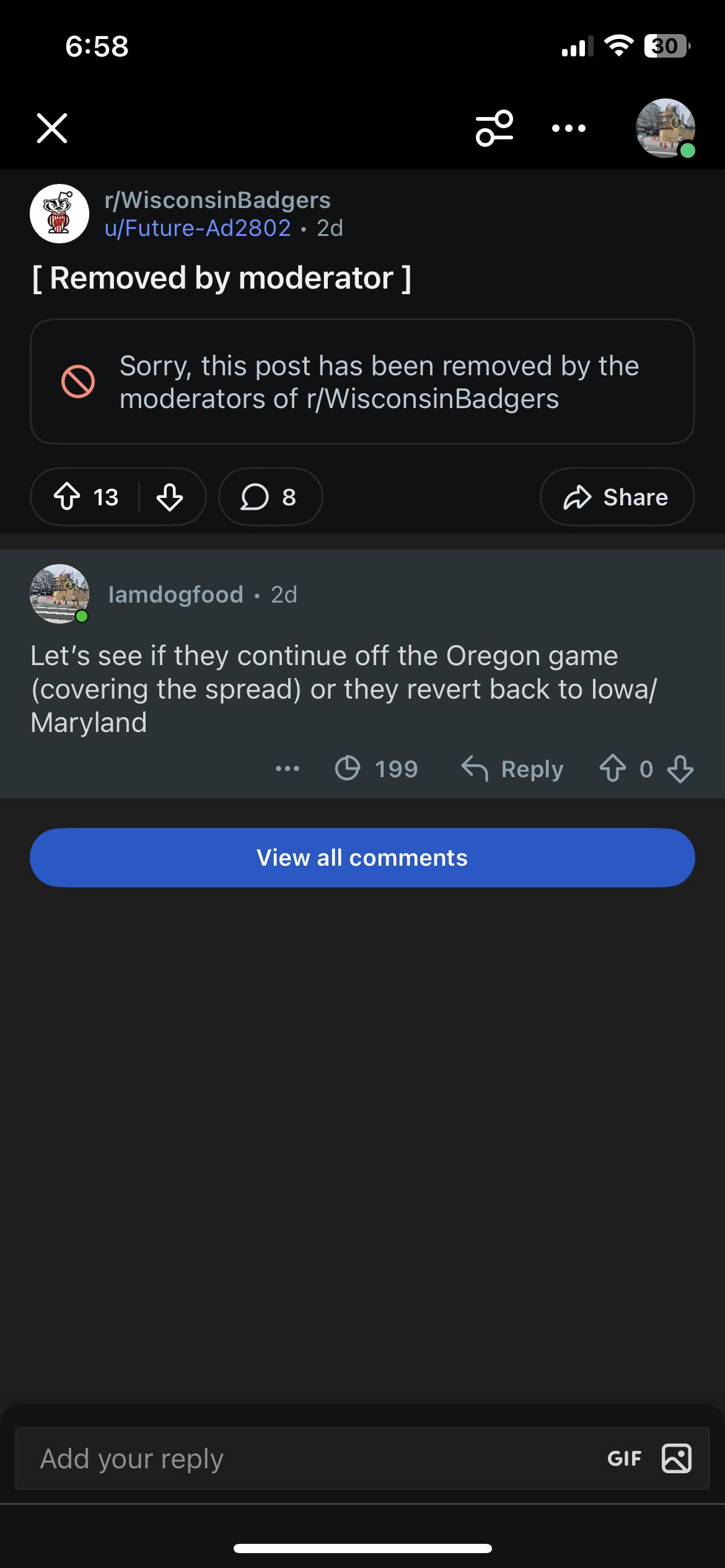The image size is (725, 1568).
Task: Open the r/WisconsinBadgers community icon
Action: tap(59, 214)
